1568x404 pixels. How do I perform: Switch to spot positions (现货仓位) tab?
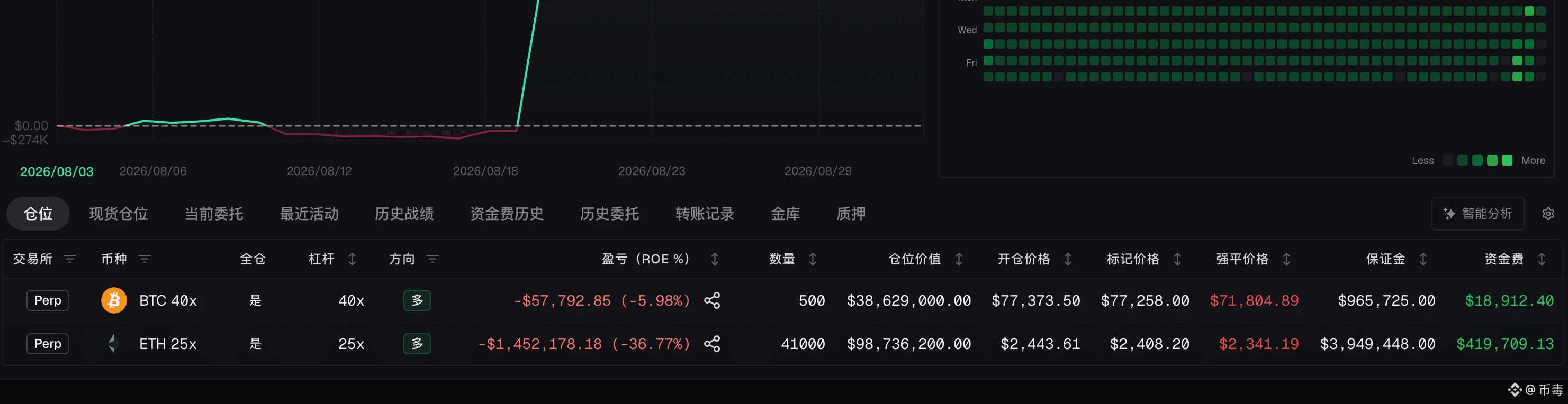(x=119, y=214)
